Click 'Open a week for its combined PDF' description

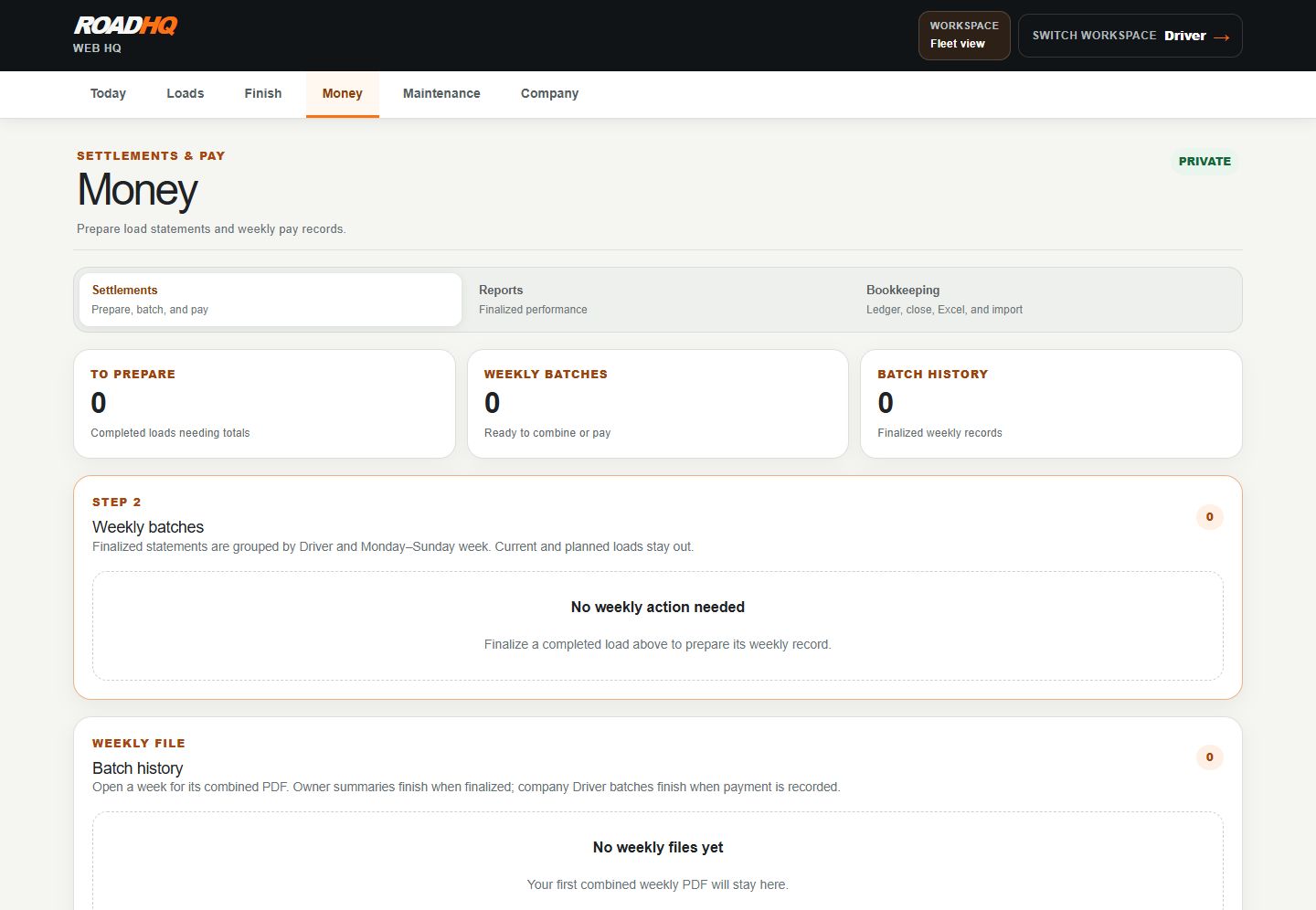pyautogui.click(x=466, y=788)
